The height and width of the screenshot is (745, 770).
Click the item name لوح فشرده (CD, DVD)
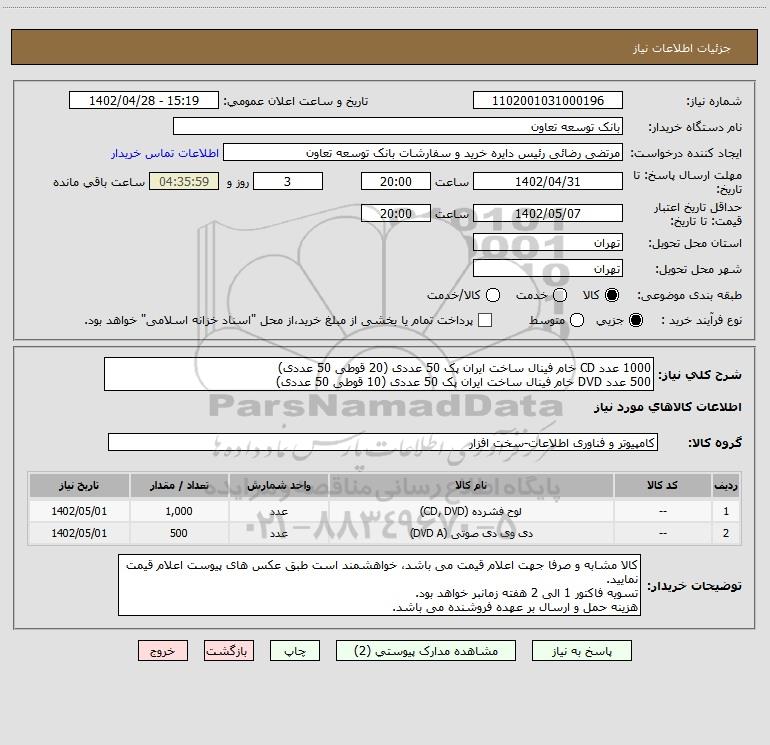[x=471, y=511]
